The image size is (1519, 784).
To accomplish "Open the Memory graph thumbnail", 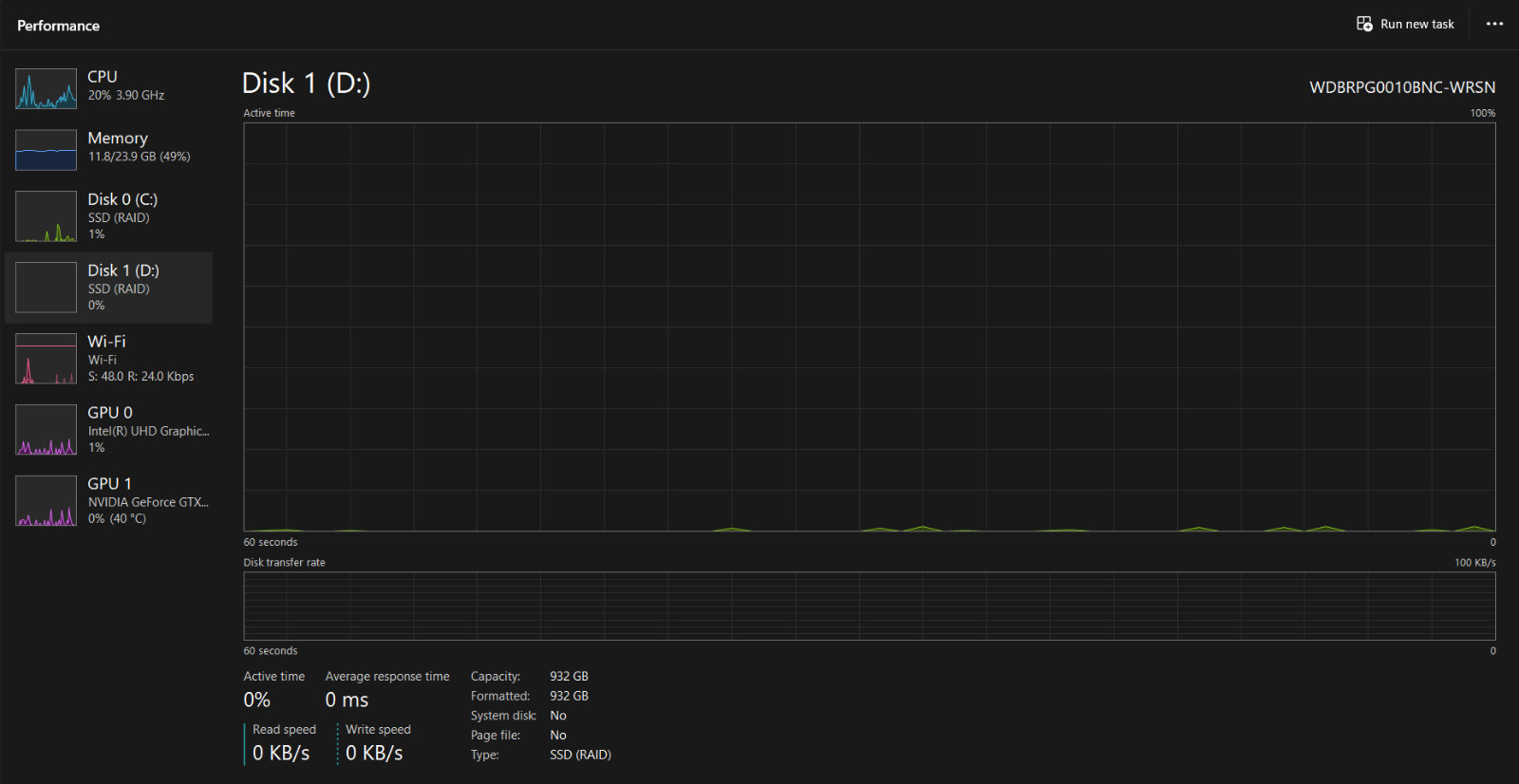I will pos(46,150).
